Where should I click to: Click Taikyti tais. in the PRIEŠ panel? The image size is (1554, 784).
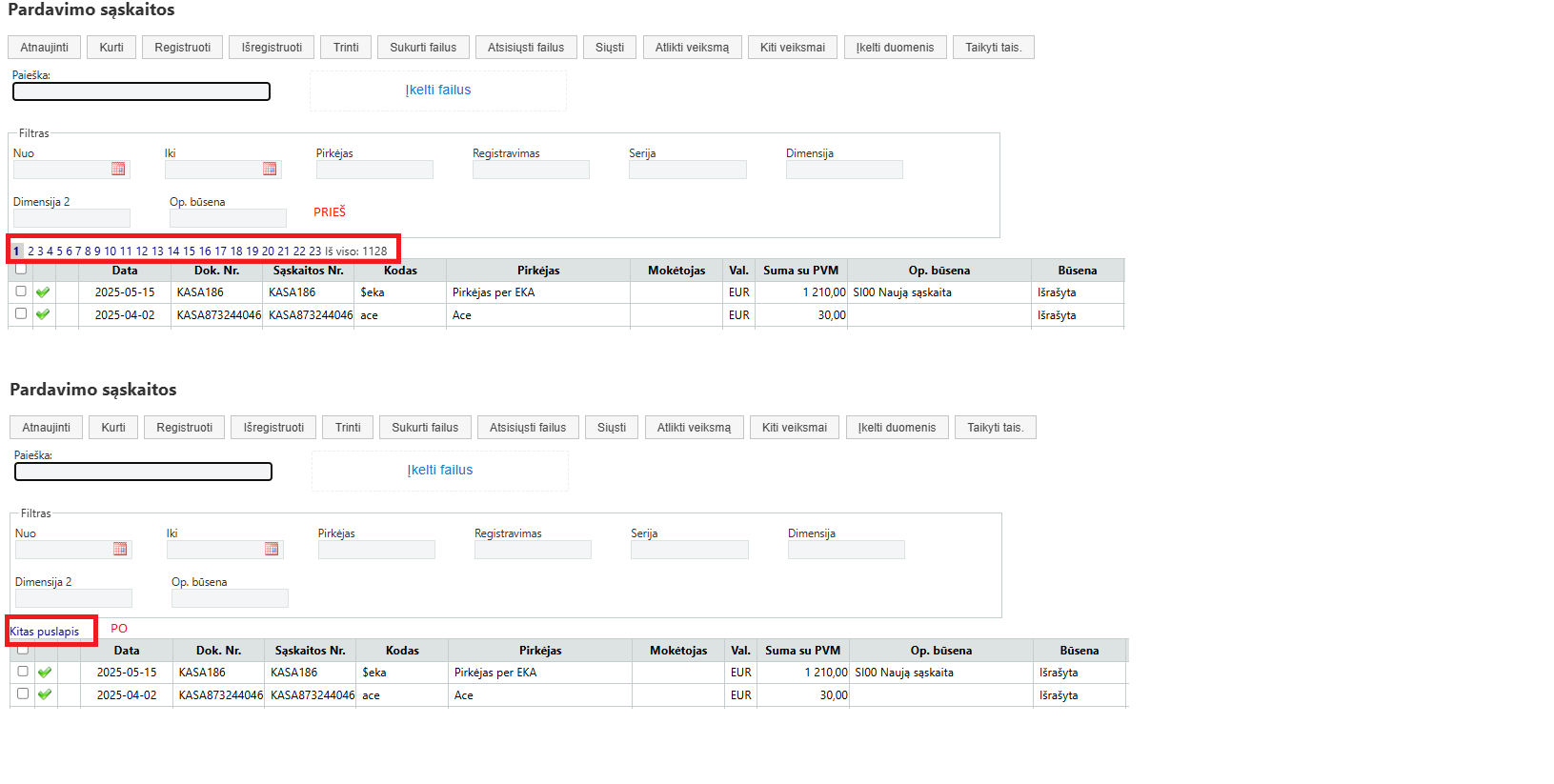pyautogui.click(x=994, y=48)
